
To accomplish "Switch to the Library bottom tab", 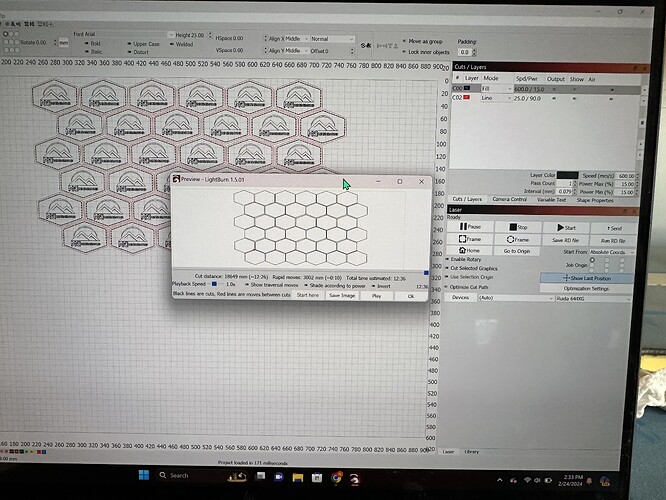I will (471, 452).
